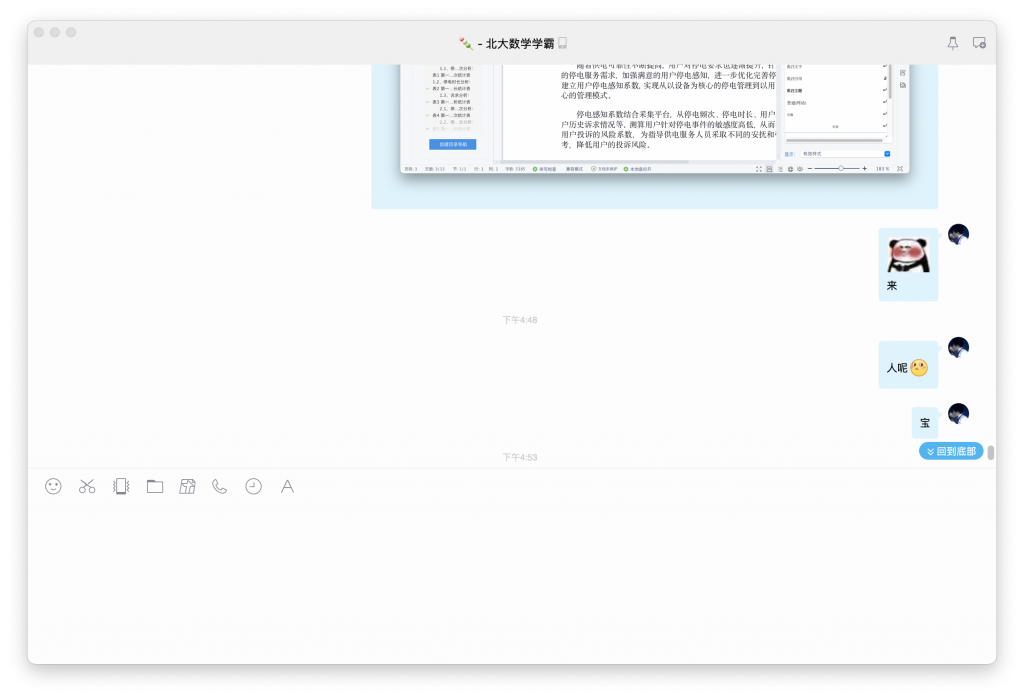Collapse the 表4 outline entry chevron
The height and width of the screenshot is (698, 1024).
427,115
